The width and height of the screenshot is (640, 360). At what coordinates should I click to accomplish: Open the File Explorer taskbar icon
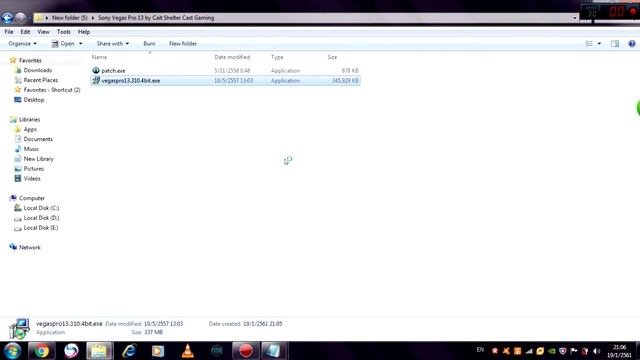coord(99,351)
